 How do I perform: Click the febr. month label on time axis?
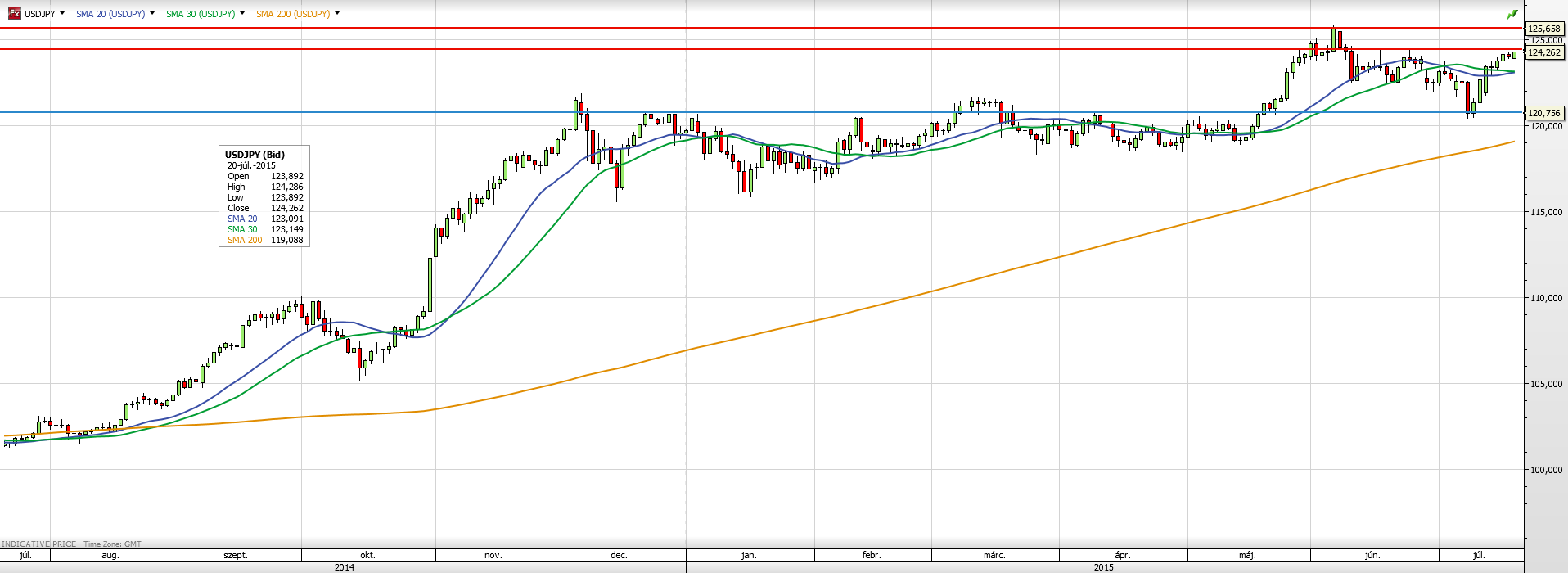(x=872, y=555)
